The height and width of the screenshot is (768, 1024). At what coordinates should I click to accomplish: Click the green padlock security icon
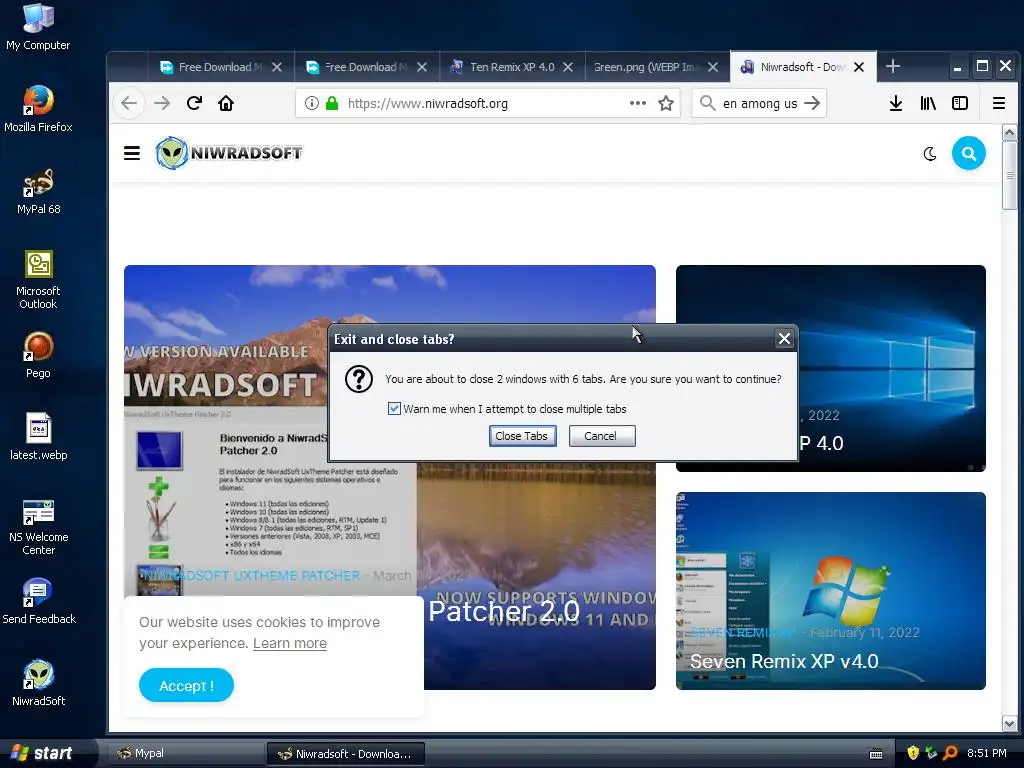click(332, 103)
